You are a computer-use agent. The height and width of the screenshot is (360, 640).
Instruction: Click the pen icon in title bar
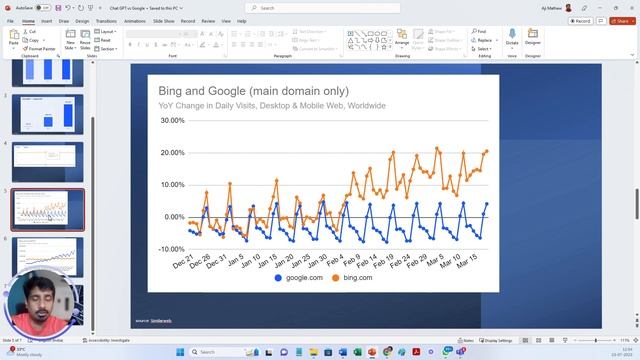(584, 8)
